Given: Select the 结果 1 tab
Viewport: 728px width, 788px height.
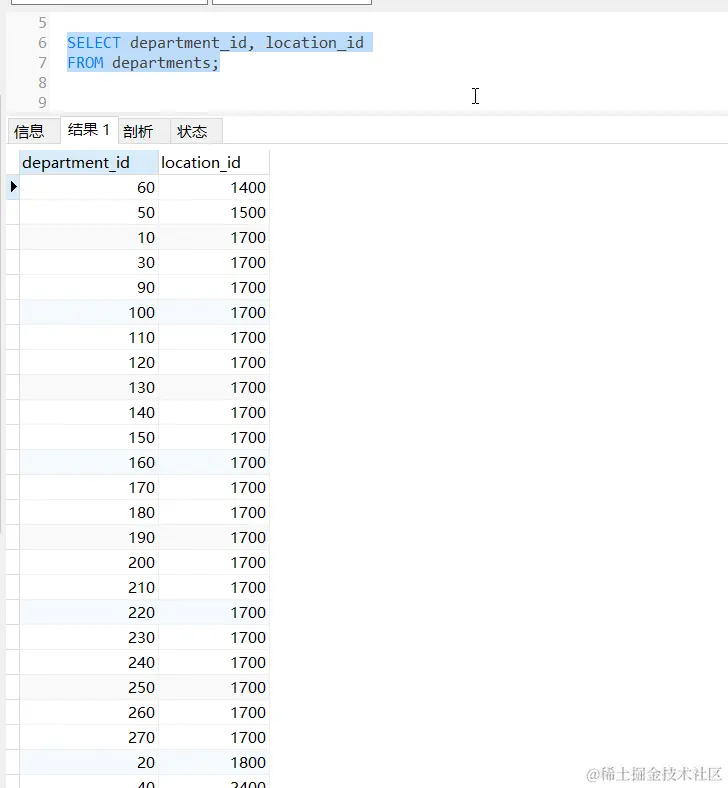Looking at the screenshot, I should pyautogui.click(x=89, y=130).
